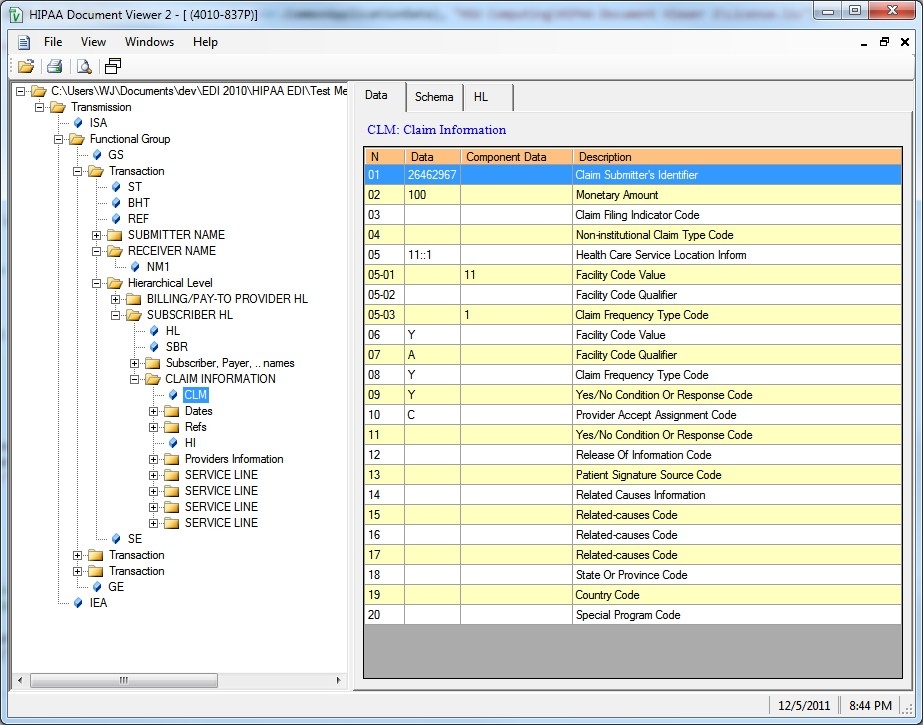The height and width of the screenshot is (725, 923).
Task: Open the File menu
Action: coord(53,42)
